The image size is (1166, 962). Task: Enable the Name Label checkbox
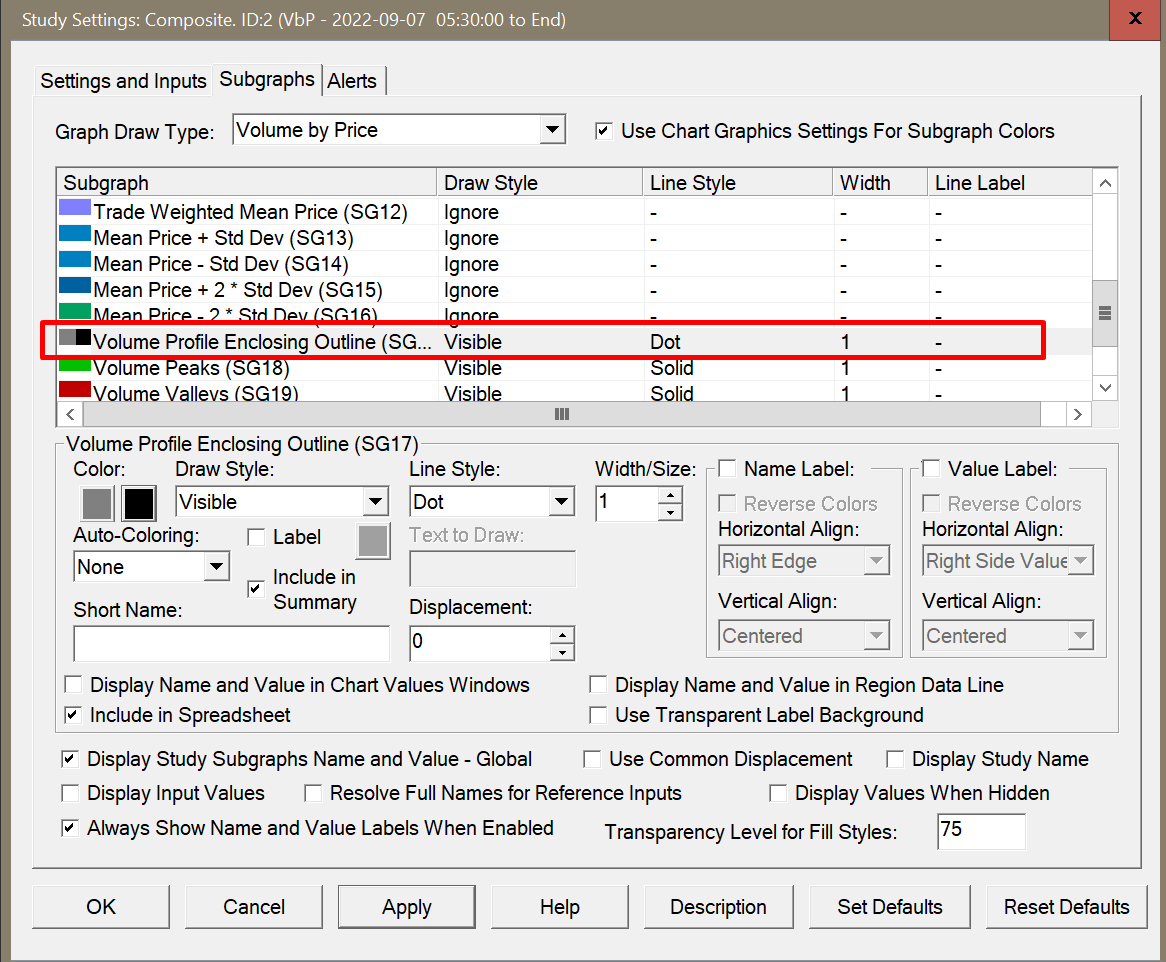727,469
